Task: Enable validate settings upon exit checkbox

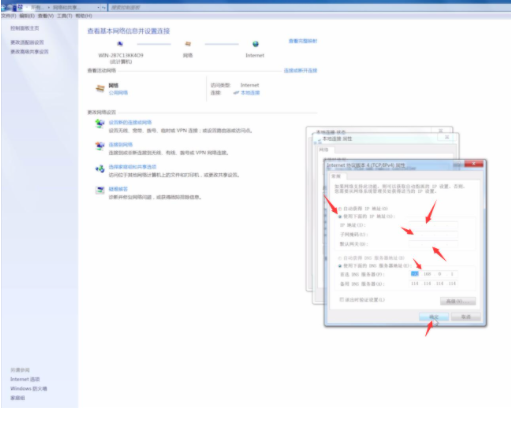Action: pos(341,300)
